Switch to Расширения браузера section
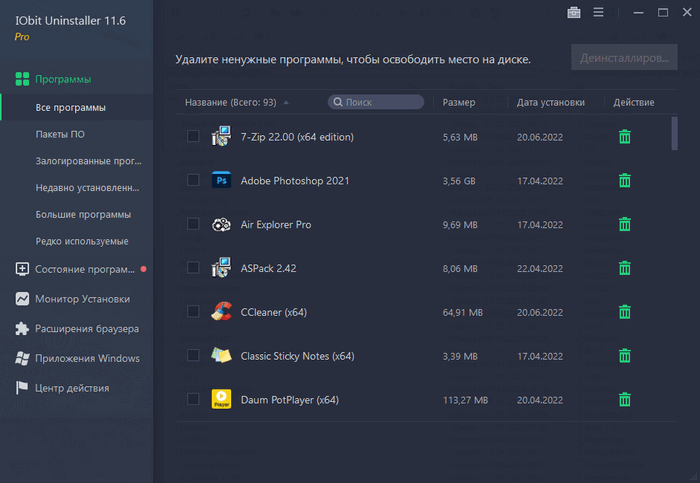700x483 pixels. coord(86,328)
